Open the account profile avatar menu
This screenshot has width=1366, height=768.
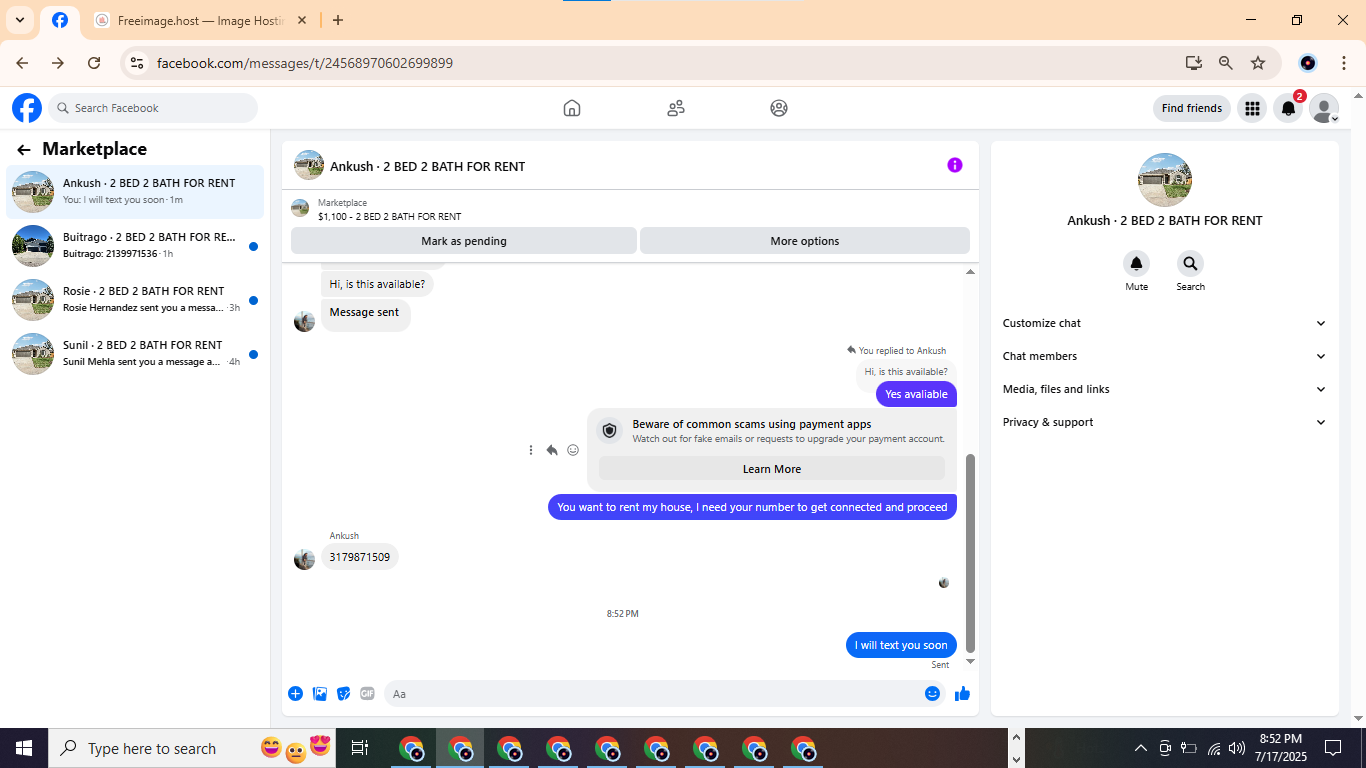point(1324,108)
